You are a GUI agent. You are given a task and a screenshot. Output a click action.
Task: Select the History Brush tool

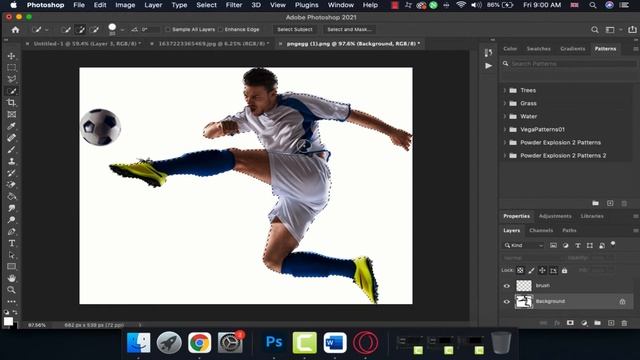[x=11, y=173]
